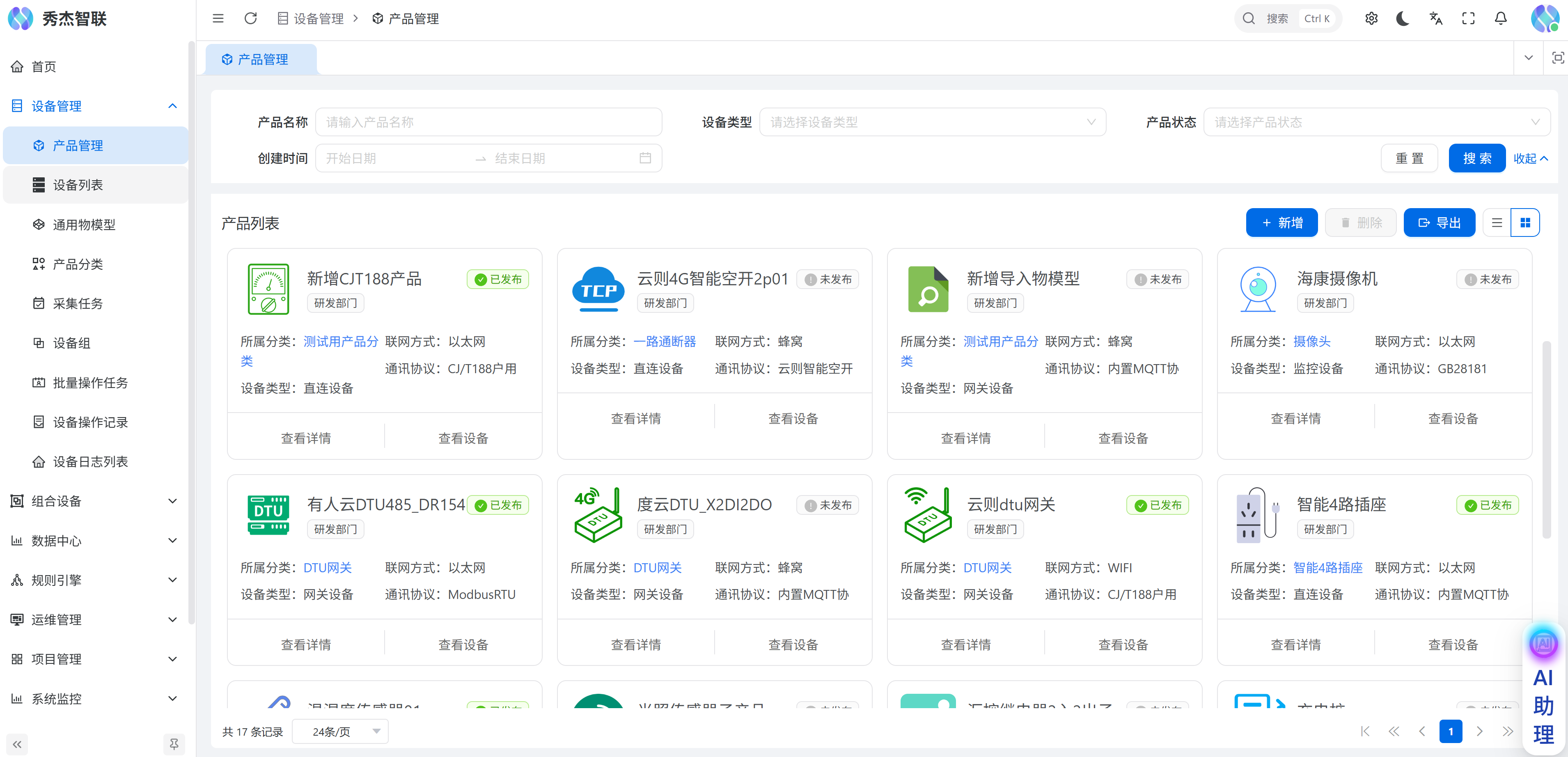Click the notification bell icon
Image resolution: width=1568 pixels, height=757 pixels.
(1500, 18)
